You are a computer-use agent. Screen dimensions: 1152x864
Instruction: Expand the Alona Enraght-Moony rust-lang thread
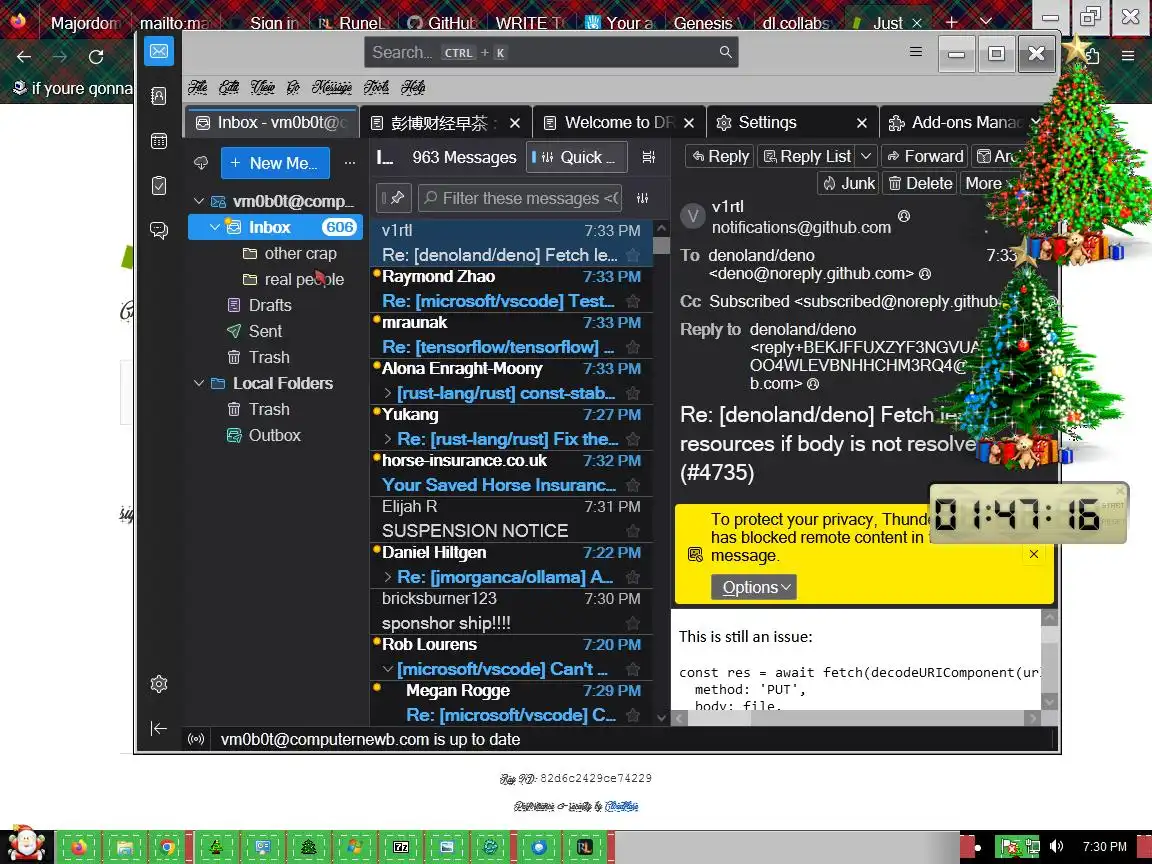coord(388,393)
